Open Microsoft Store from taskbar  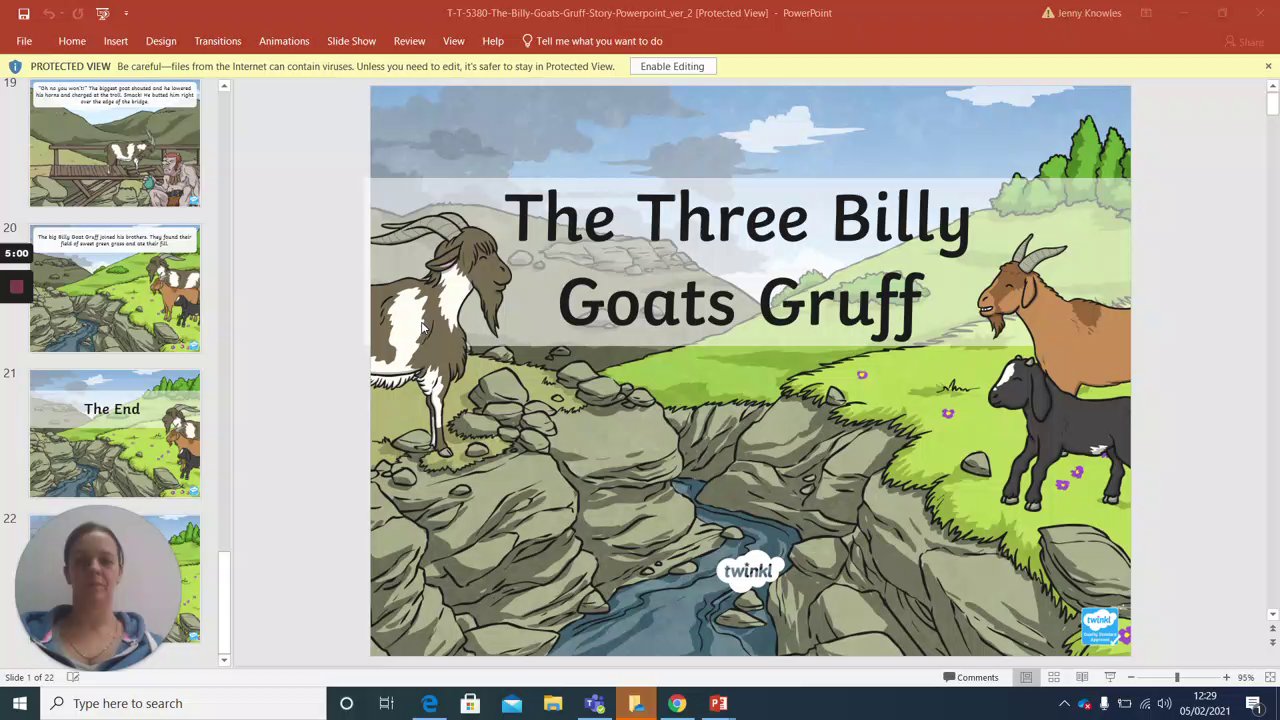[470, 703]
